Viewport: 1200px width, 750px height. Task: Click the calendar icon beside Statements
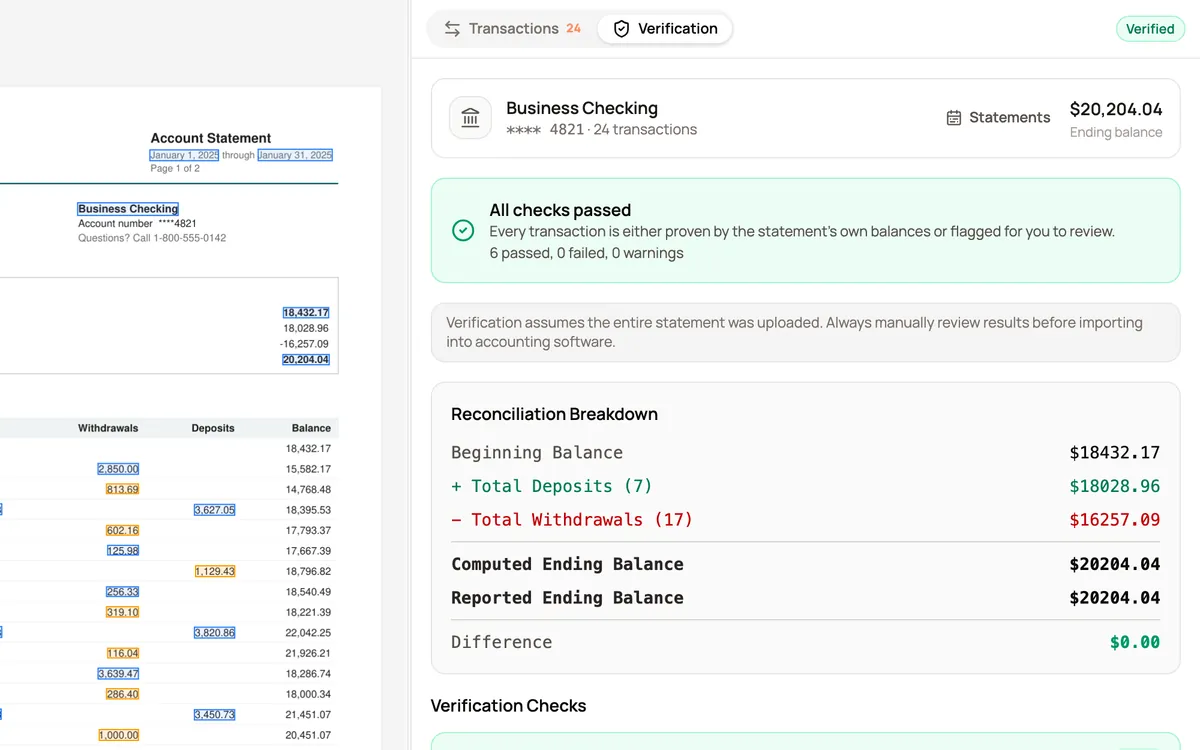click(954, 118)
